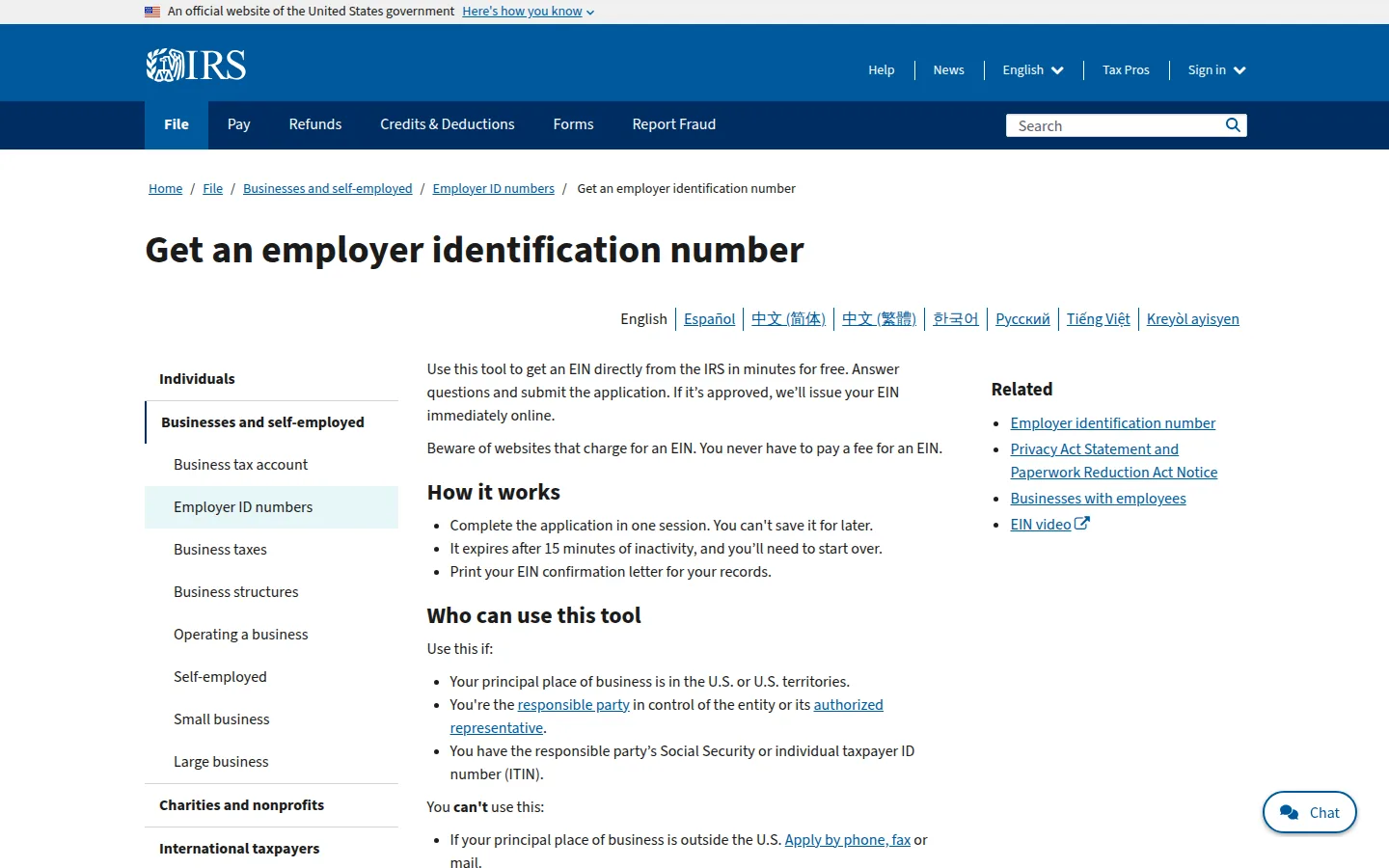This screenshot has height=868, width=1389.
Task: Open the Chat button
Action: coord(1309,812)
